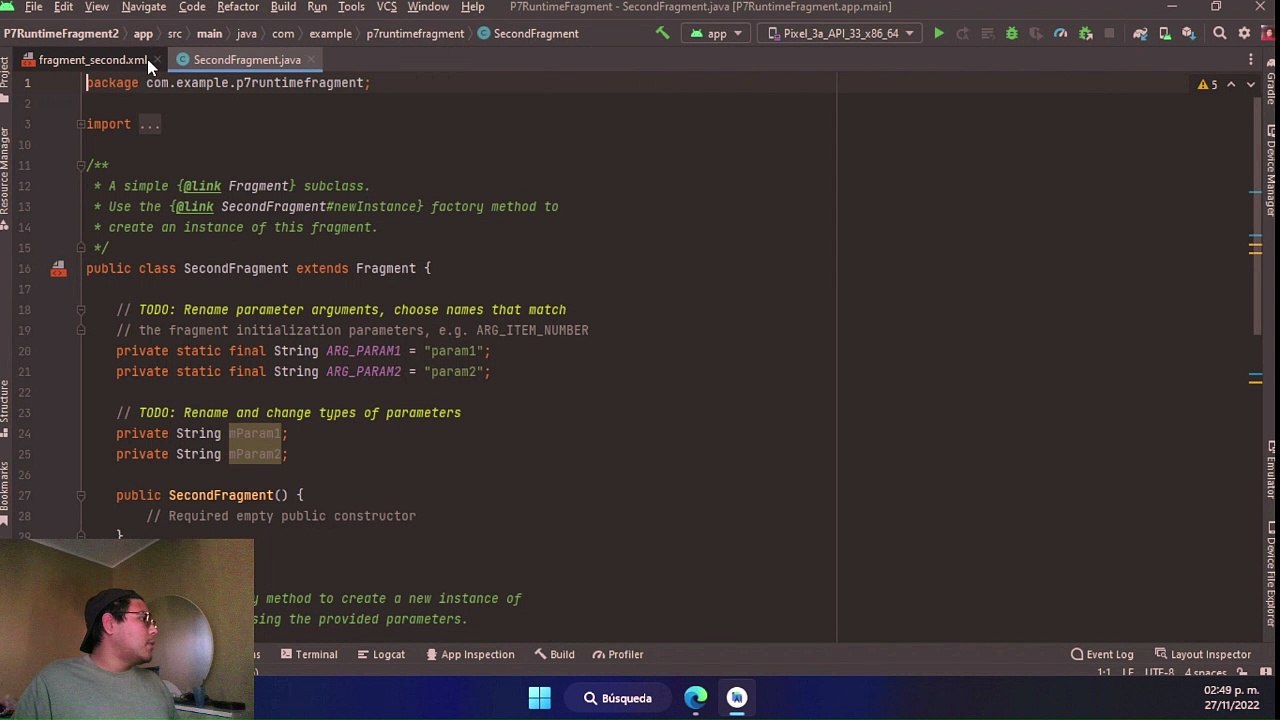Open IDE settings gear icon
The width and height of the screenshot is (1280, 720).
1244,34
